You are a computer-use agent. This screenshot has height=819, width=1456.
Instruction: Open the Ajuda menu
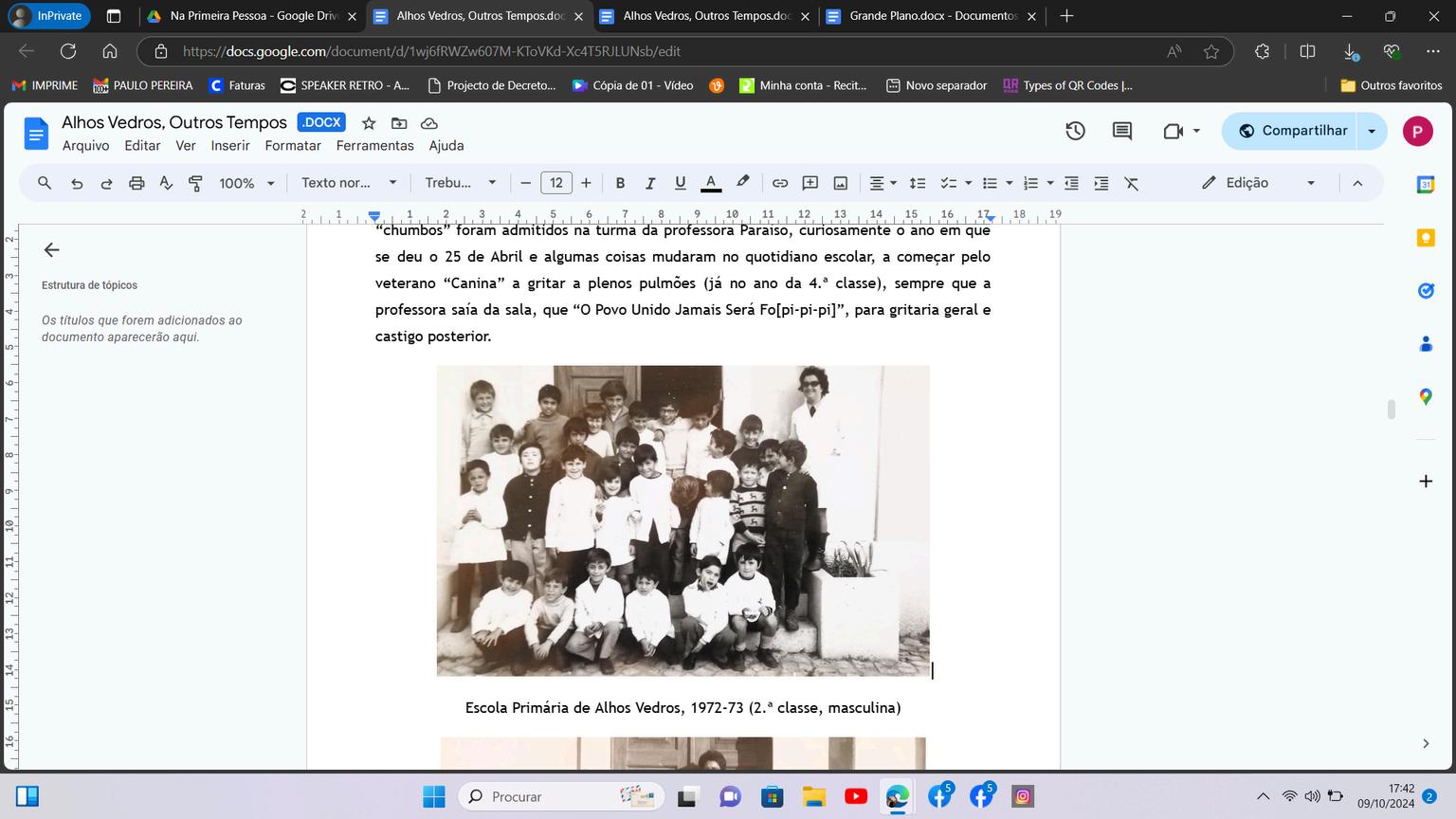446,146
